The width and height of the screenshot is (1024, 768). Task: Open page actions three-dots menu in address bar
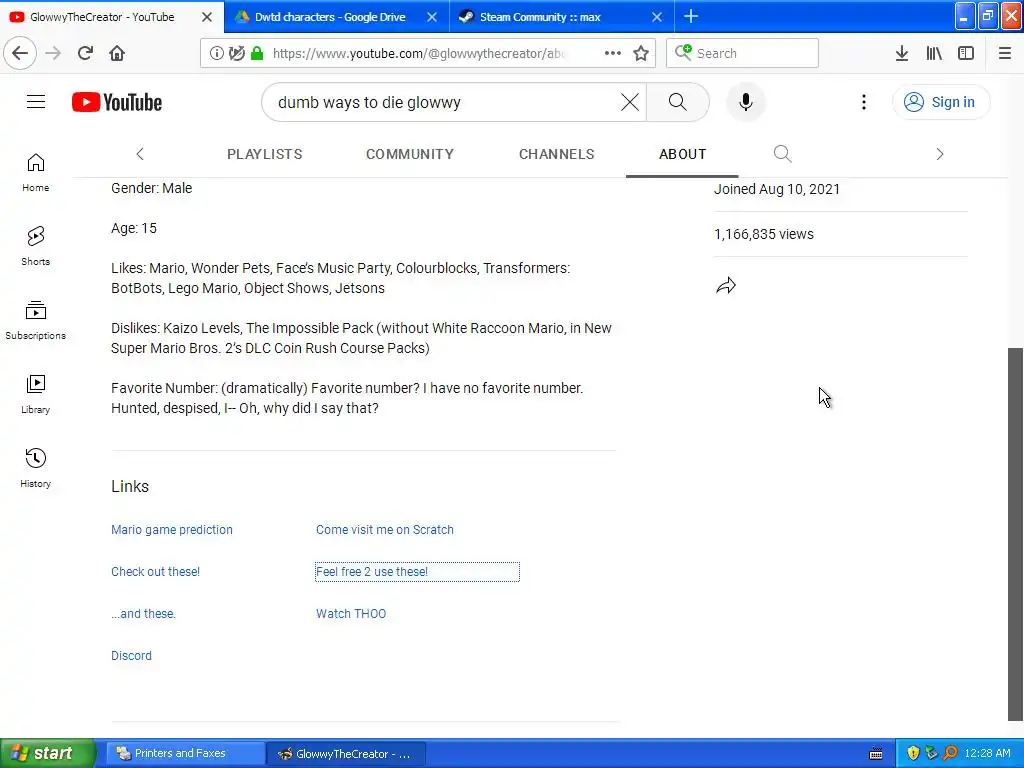[613, 53]
